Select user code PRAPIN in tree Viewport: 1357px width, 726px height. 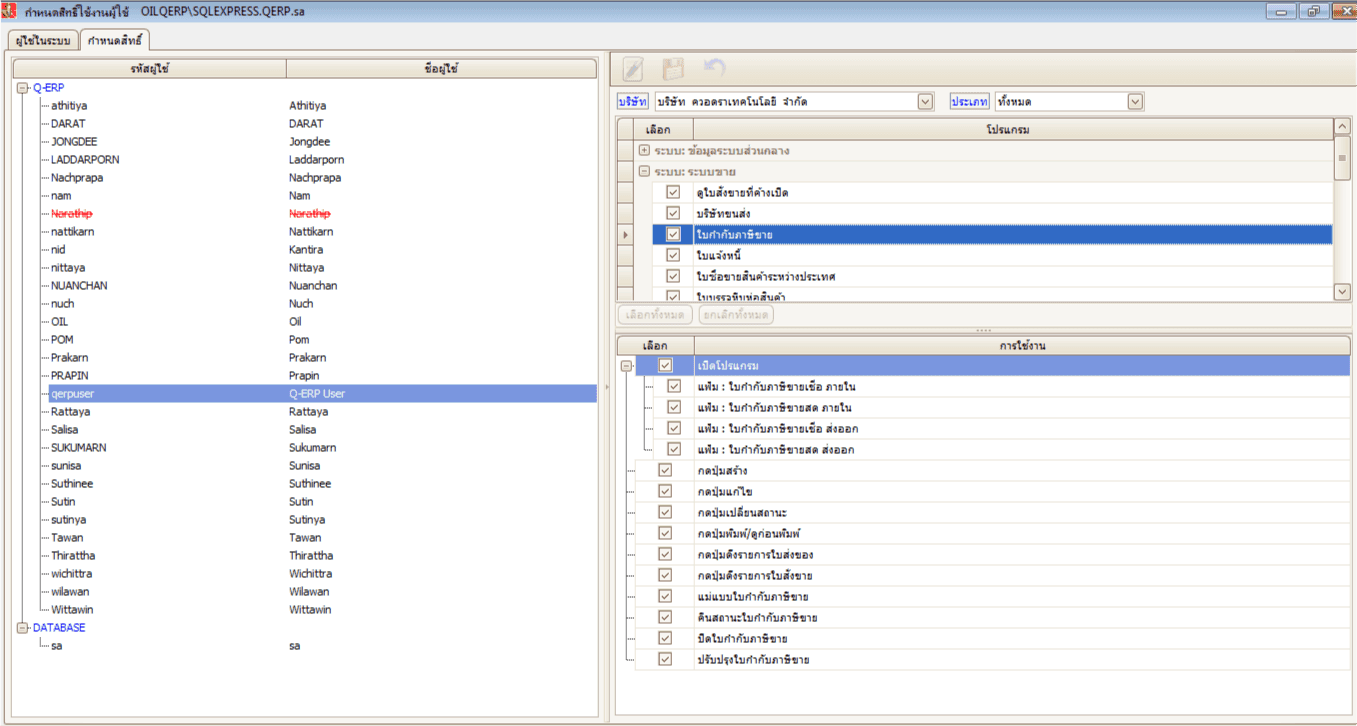coord(70,376)
